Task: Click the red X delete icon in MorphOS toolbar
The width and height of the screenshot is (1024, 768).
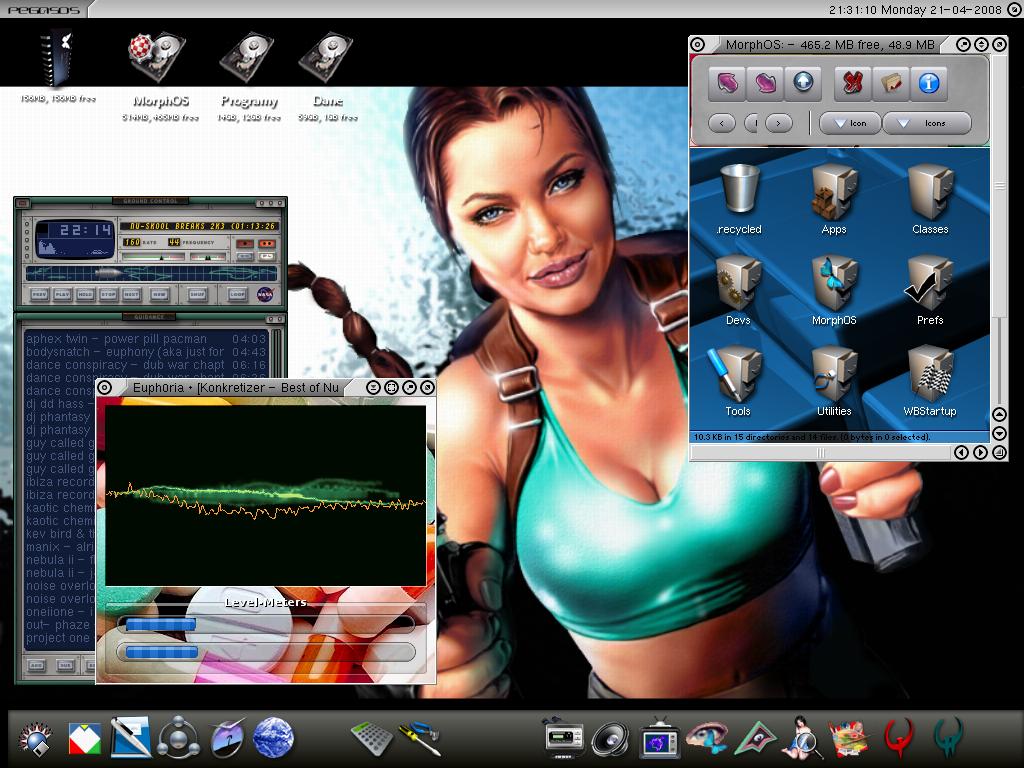Action: (852, 83)
